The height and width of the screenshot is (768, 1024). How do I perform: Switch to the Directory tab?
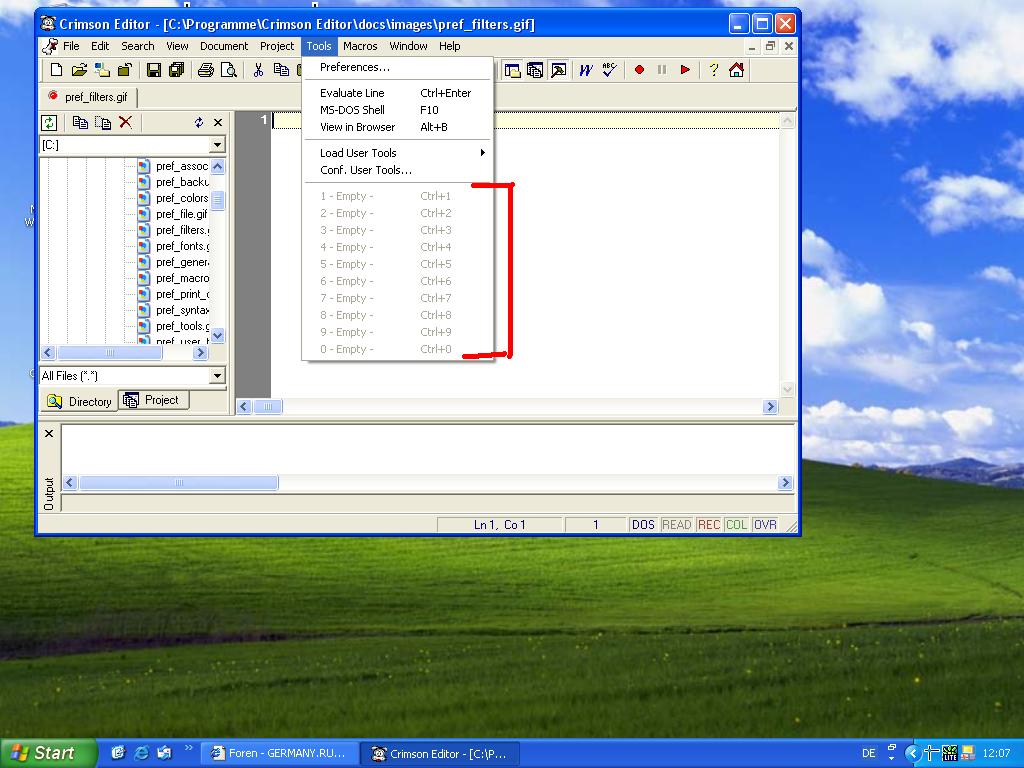[x=80, y=402]
